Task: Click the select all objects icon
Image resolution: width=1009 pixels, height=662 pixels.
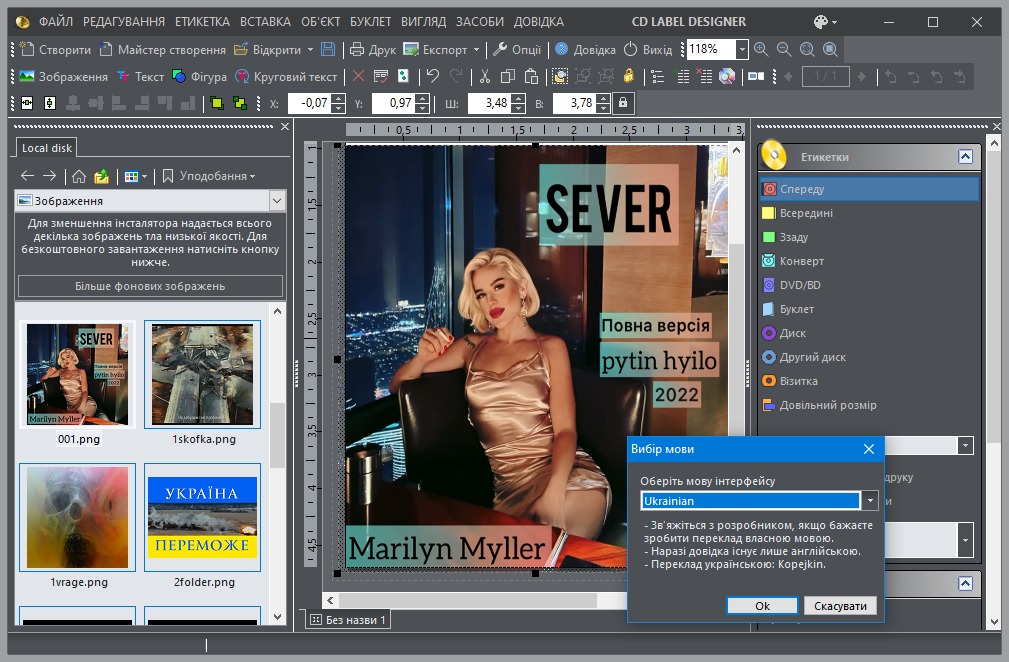Action: tap(560, 77)
